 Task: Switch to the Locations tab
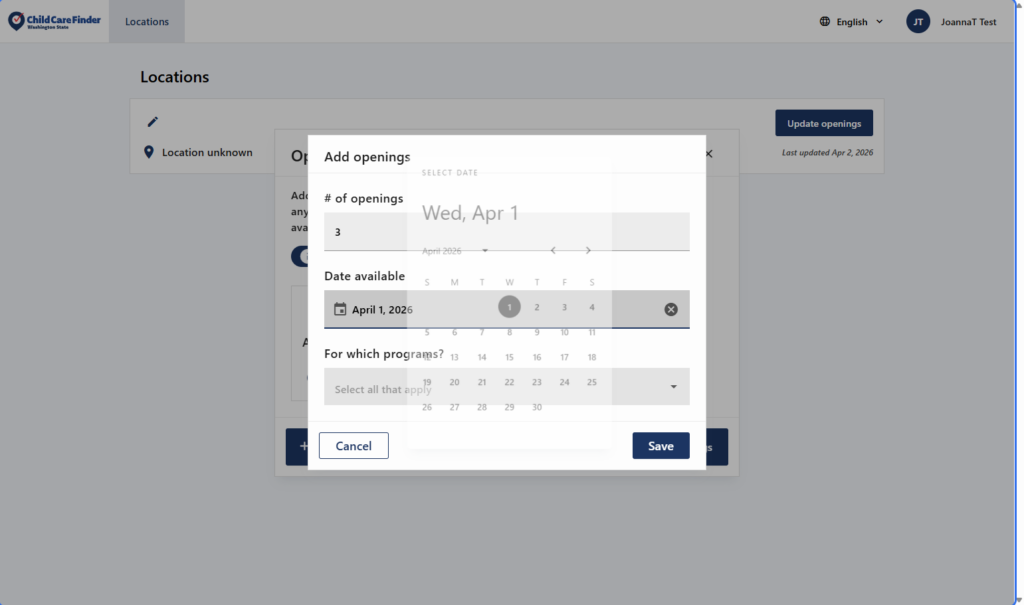coord(147,21)
